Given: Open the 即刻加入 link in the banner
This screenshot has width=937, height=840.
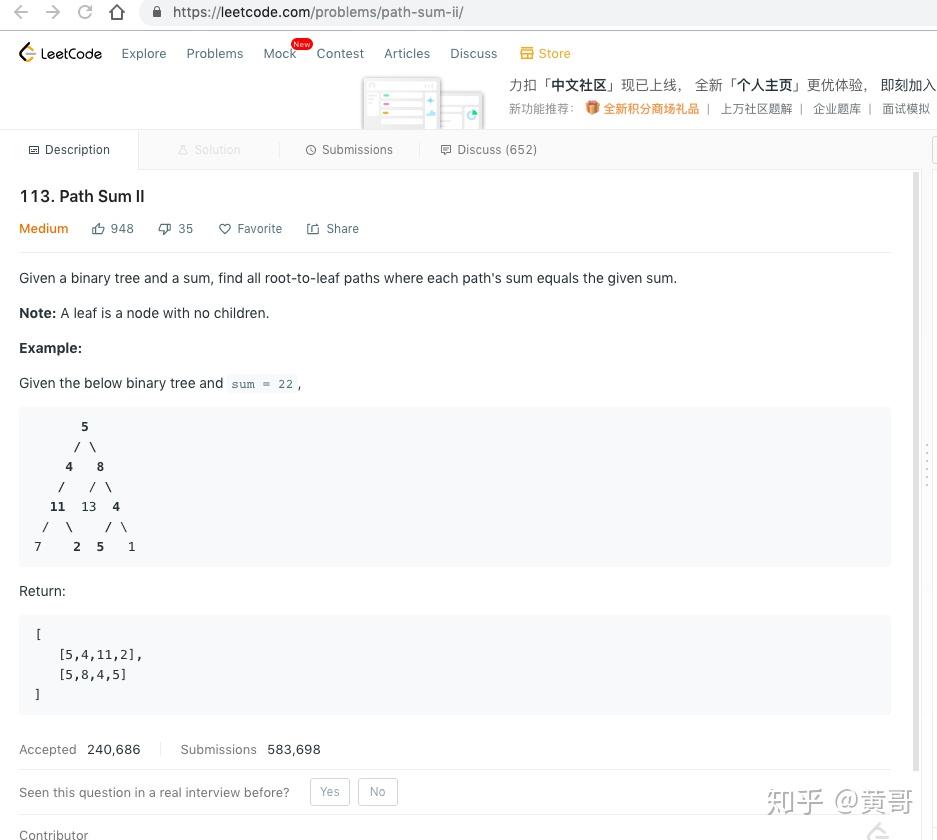Looking at the screenshot, I should [906, 84].
